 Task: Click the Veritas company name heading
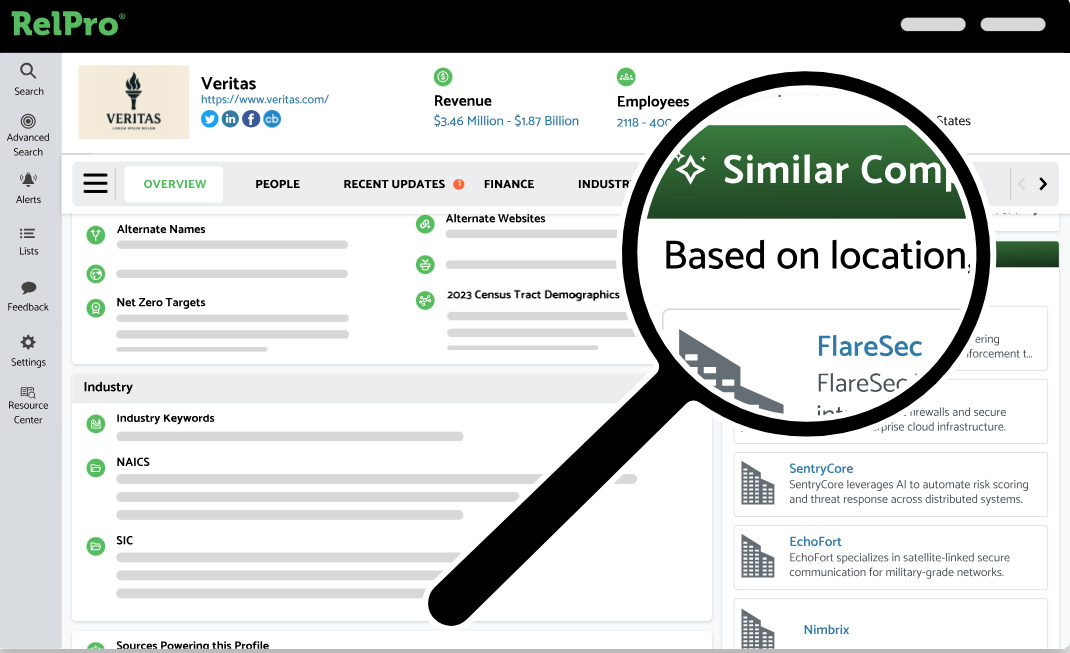tap(229, 83)
